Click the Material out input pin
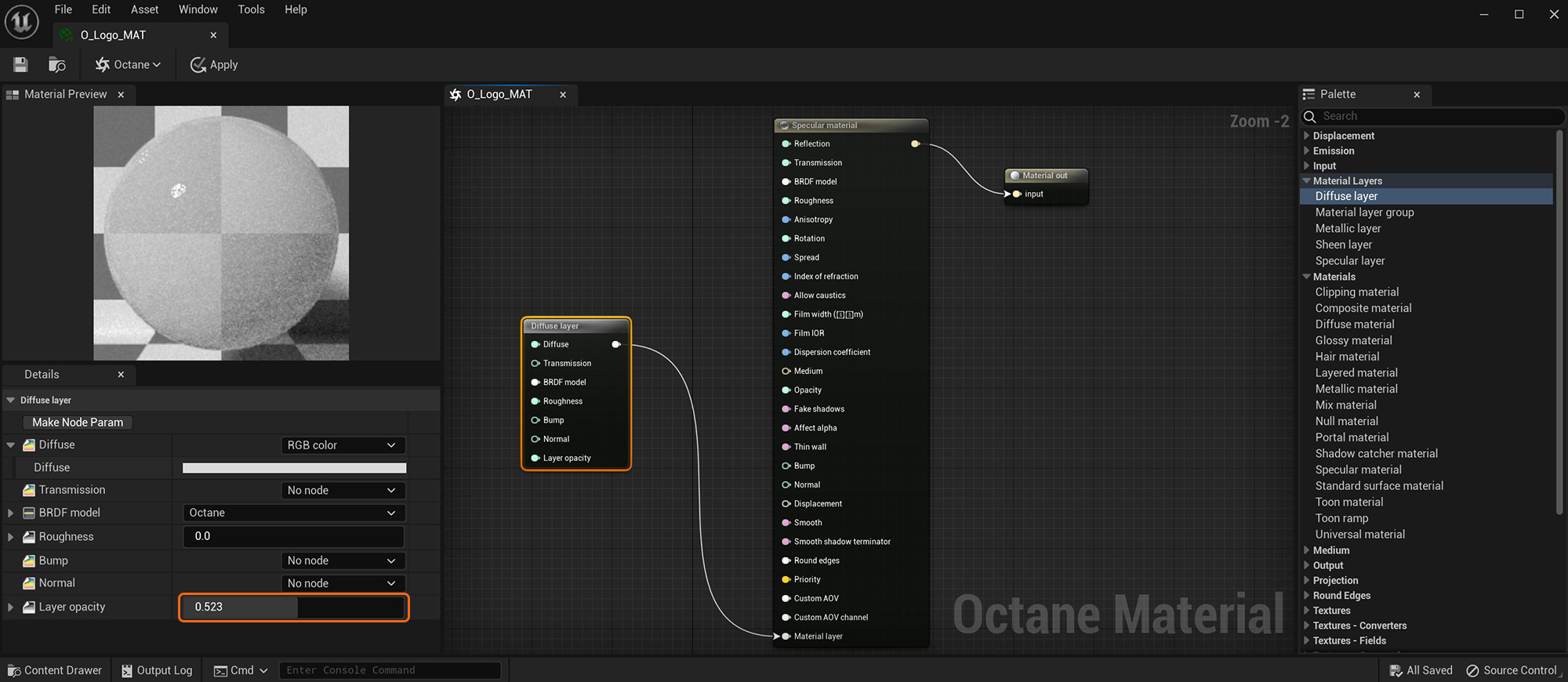The width and height of the screenshot is (1568, 682). click(x=1016, y=194)
